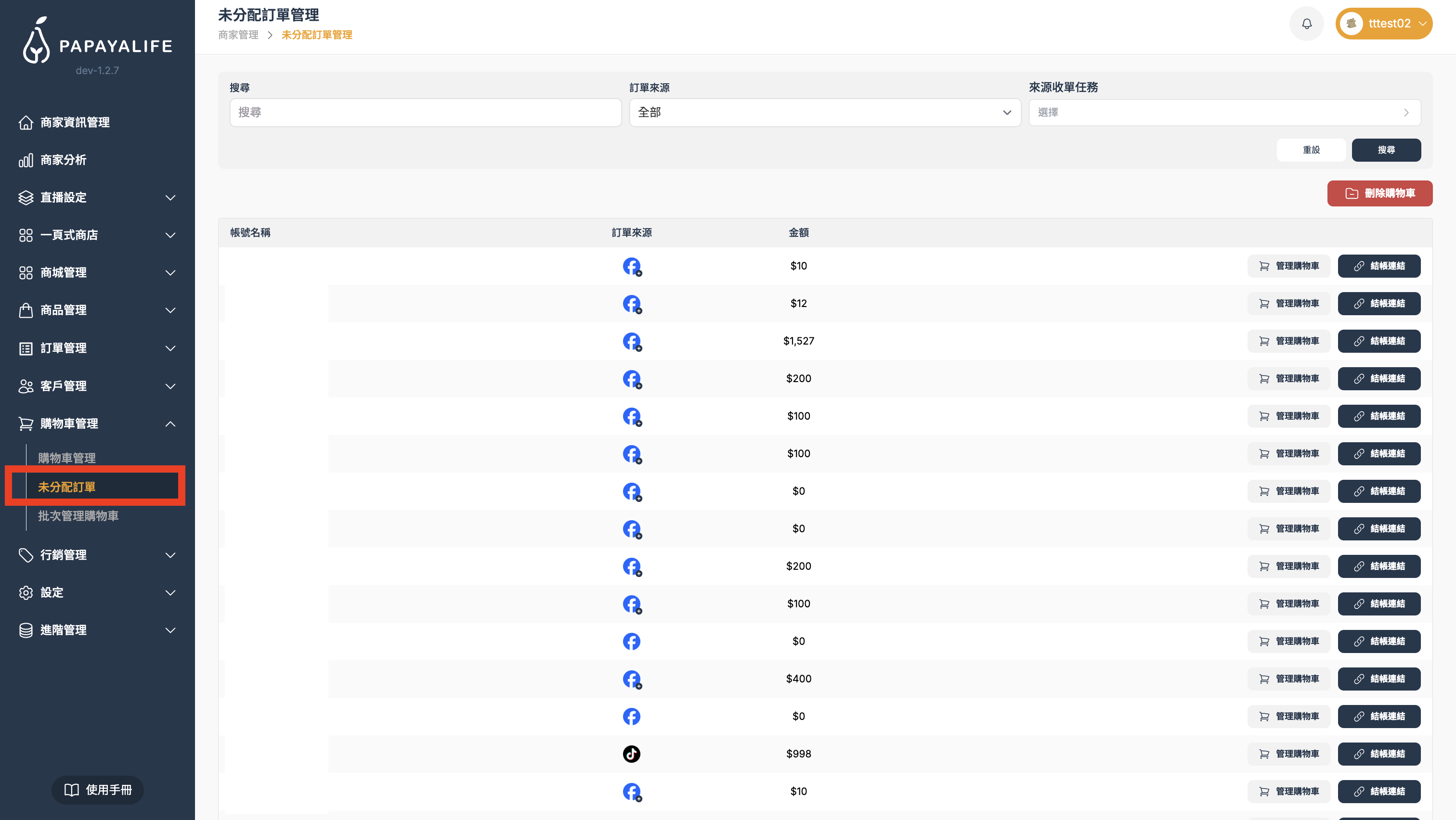Click the 商家分析 bar chart icon
1456x820 pixels.
[26, 160]
